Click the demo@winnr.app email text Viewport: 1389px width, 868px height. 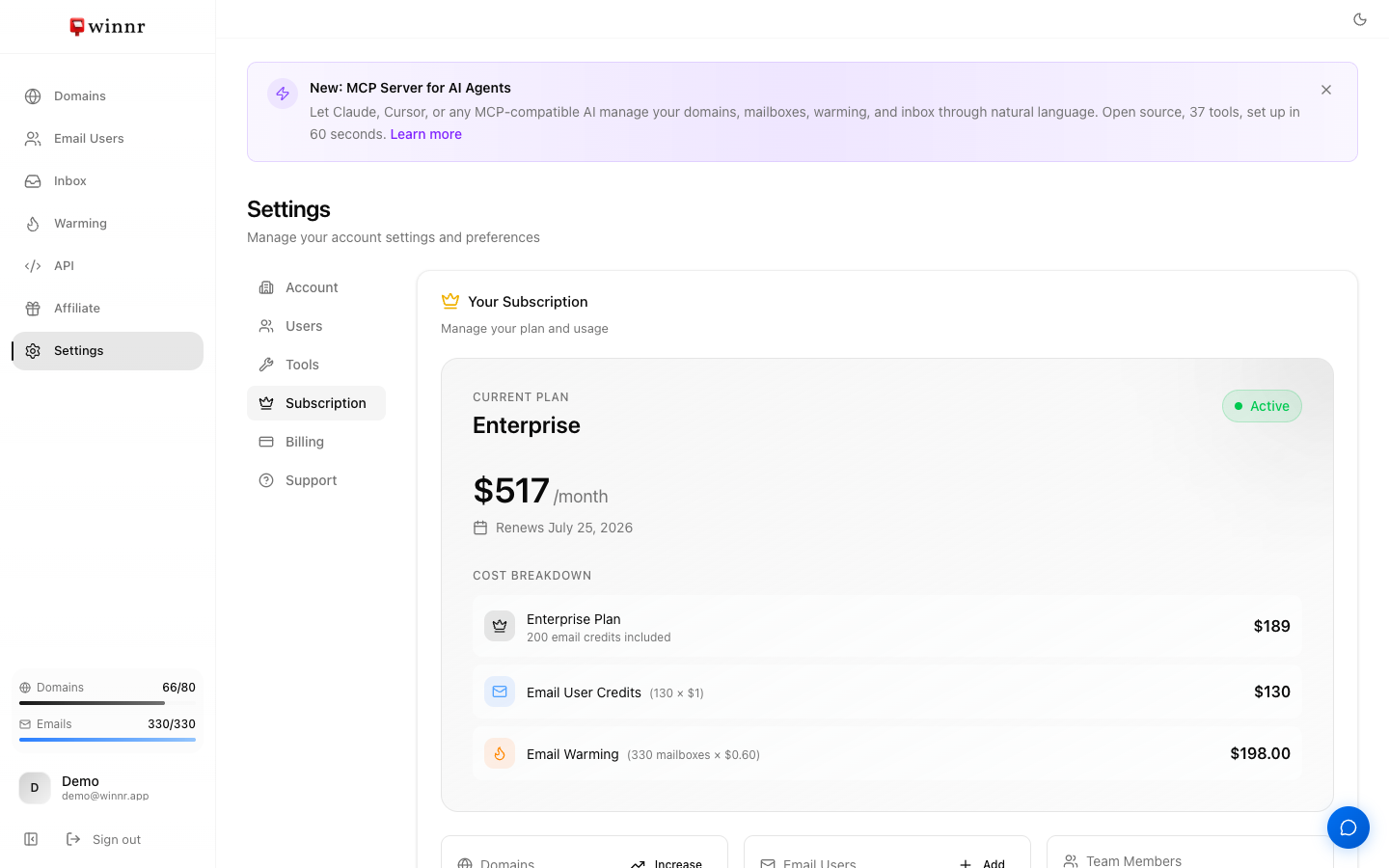point(105,797)
